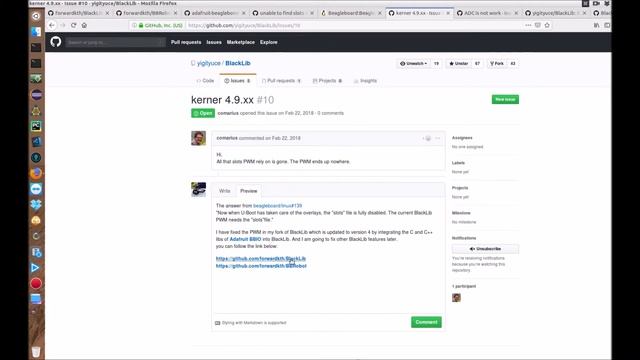
Task: Open the github.com/forwardkth/BlackLib link
Action: point(261,259)
